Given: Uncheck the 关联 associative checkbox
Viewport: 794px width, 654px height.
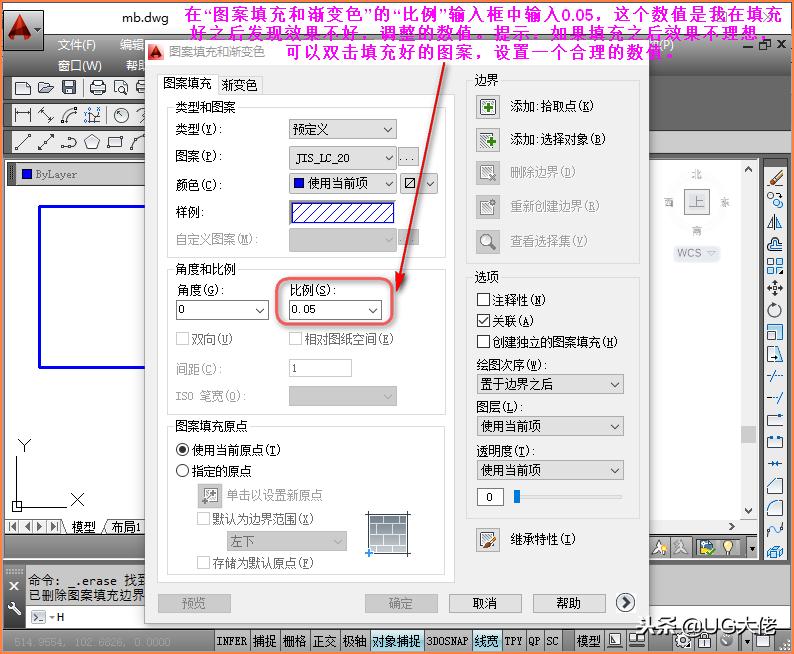Looking at the screenshot, I should point(483,320).
